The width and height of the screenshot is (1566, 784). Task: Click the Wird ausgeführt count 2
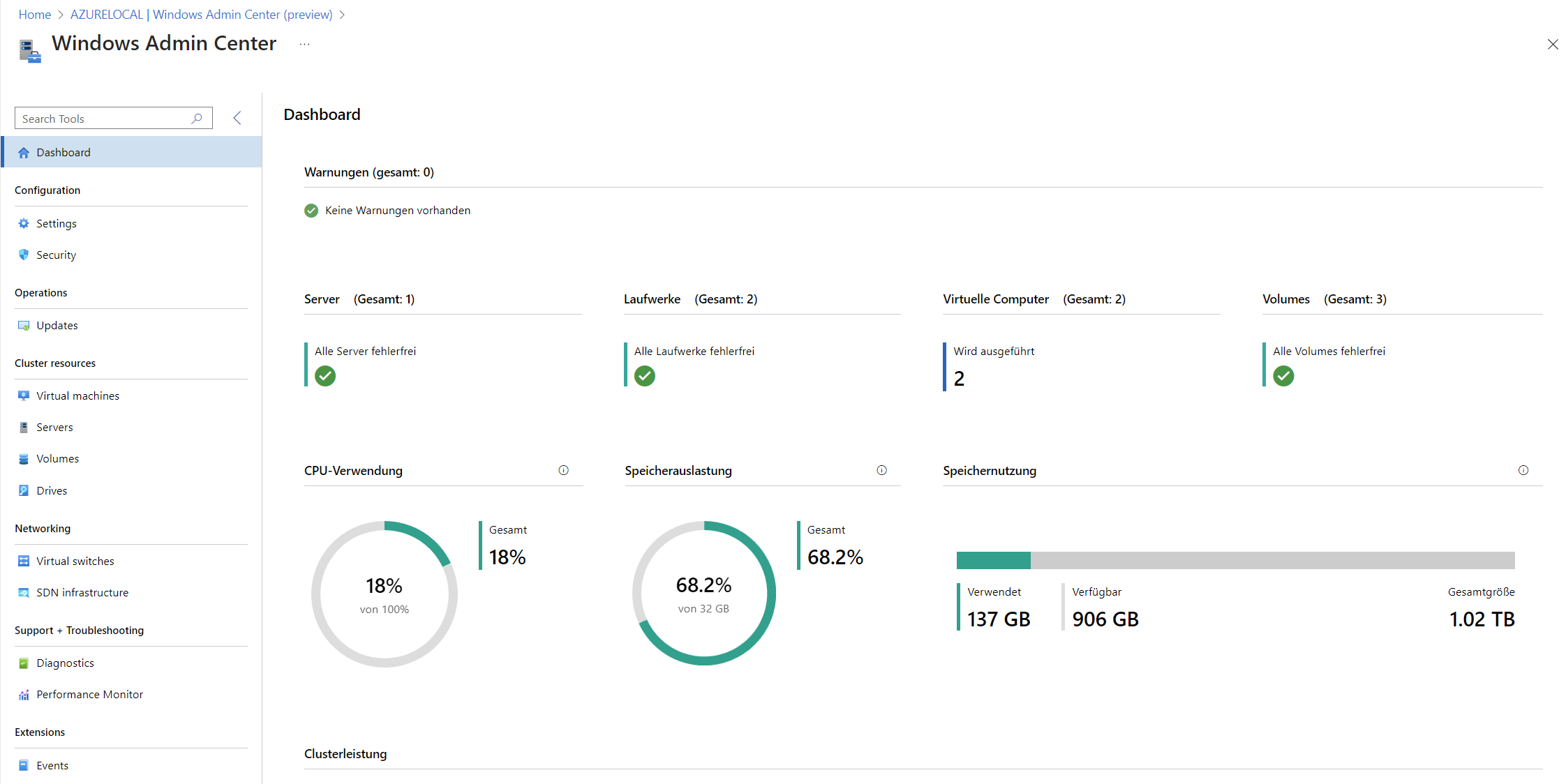tap(959, 379)
